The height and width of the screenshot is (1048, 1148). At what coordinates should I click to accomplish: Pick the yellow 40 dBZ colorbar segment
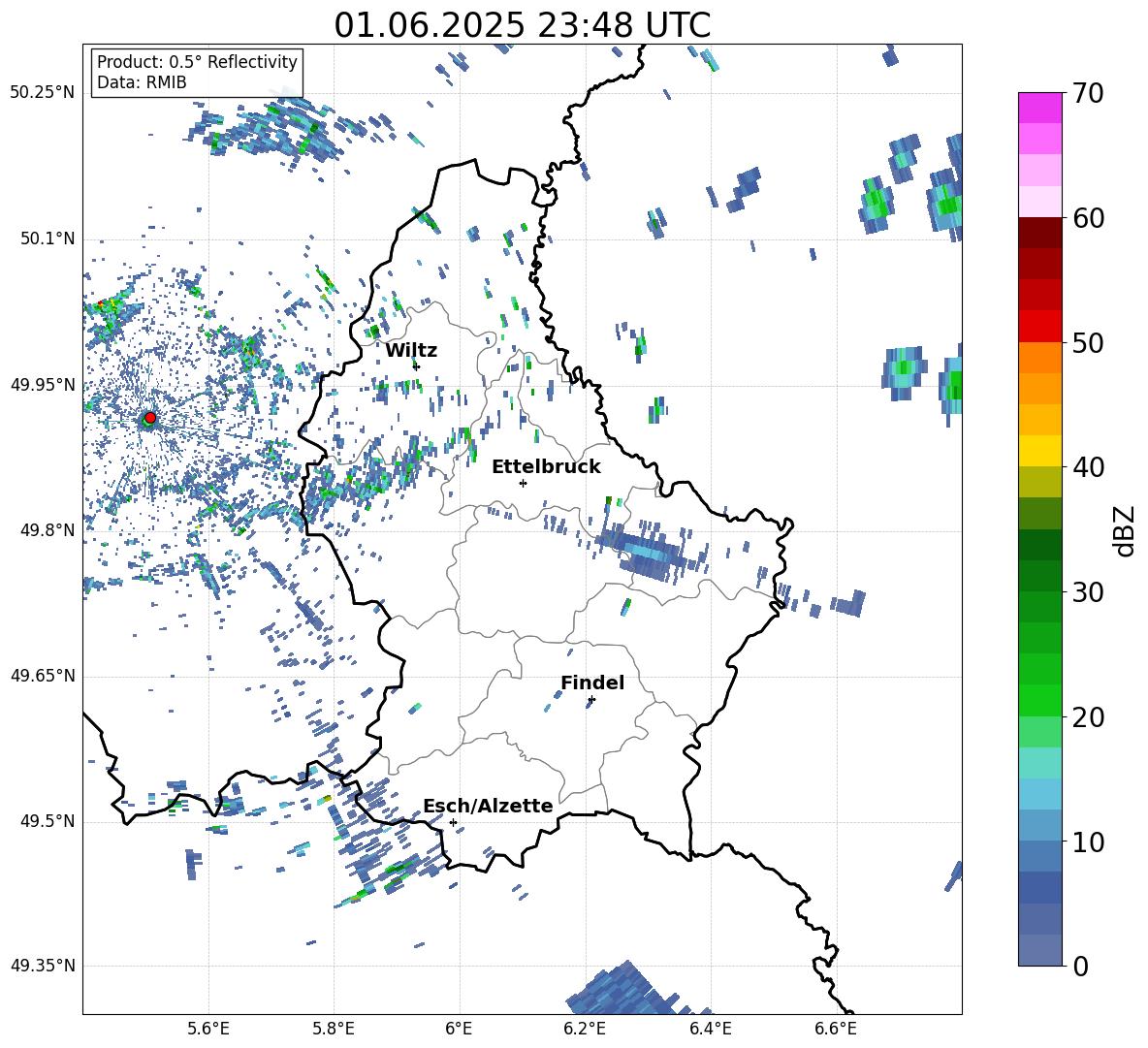coord(1039,452)
